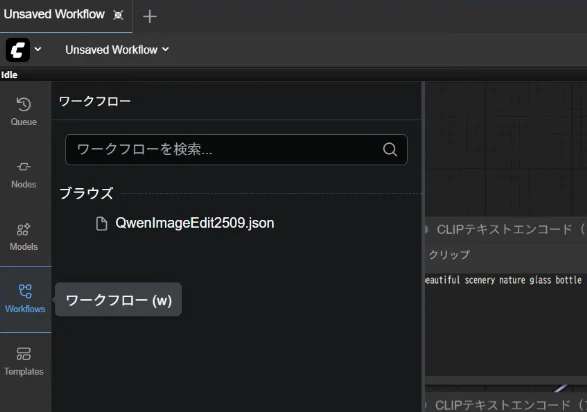Open the Queue sidebar panel
Image resolution: width=587 pixels, height=412 pixels.
pos(24,112)
